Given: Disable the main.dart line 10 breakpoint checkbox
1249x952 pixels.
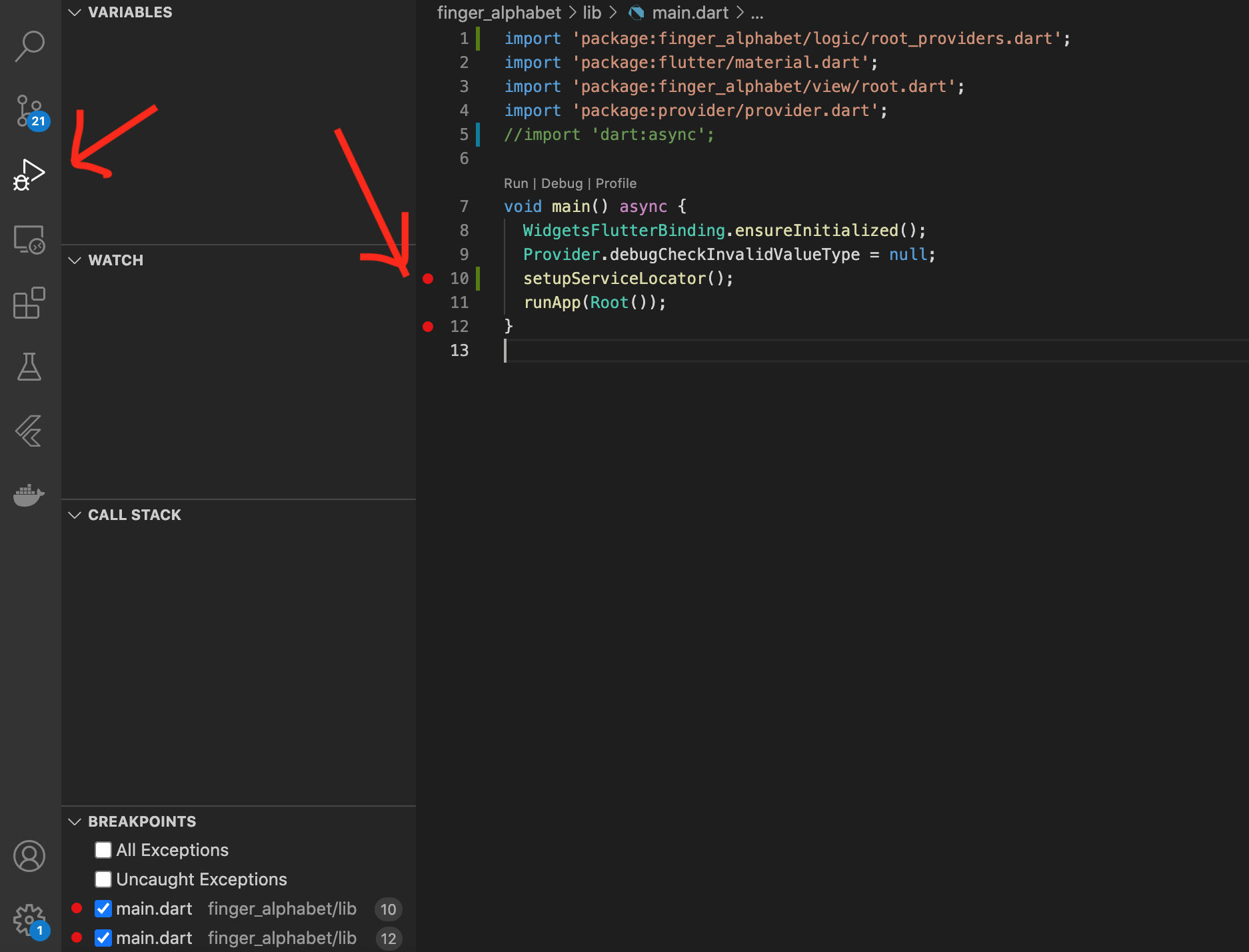Looking at the screenshot, I should point(103,909).
